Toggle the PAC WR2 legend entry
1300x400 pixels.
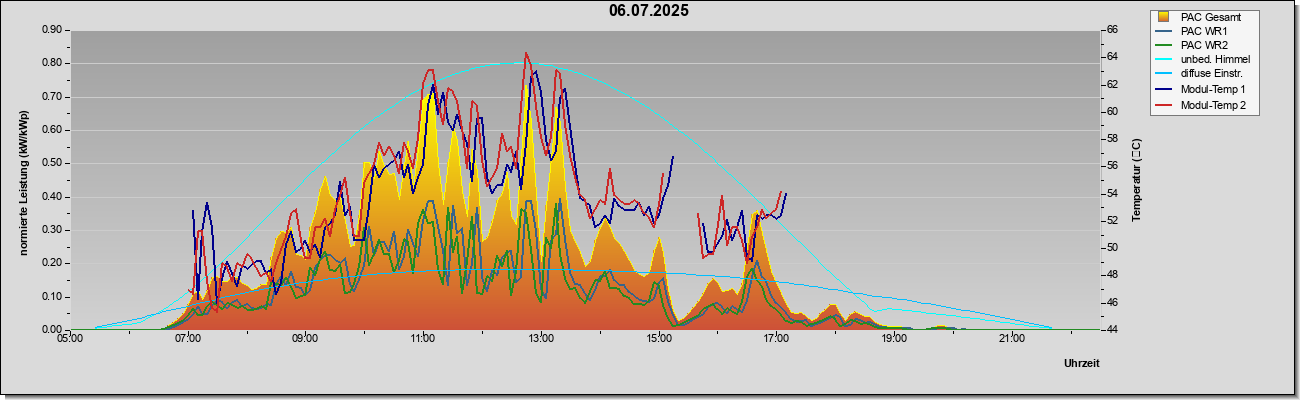point(1204,46)
